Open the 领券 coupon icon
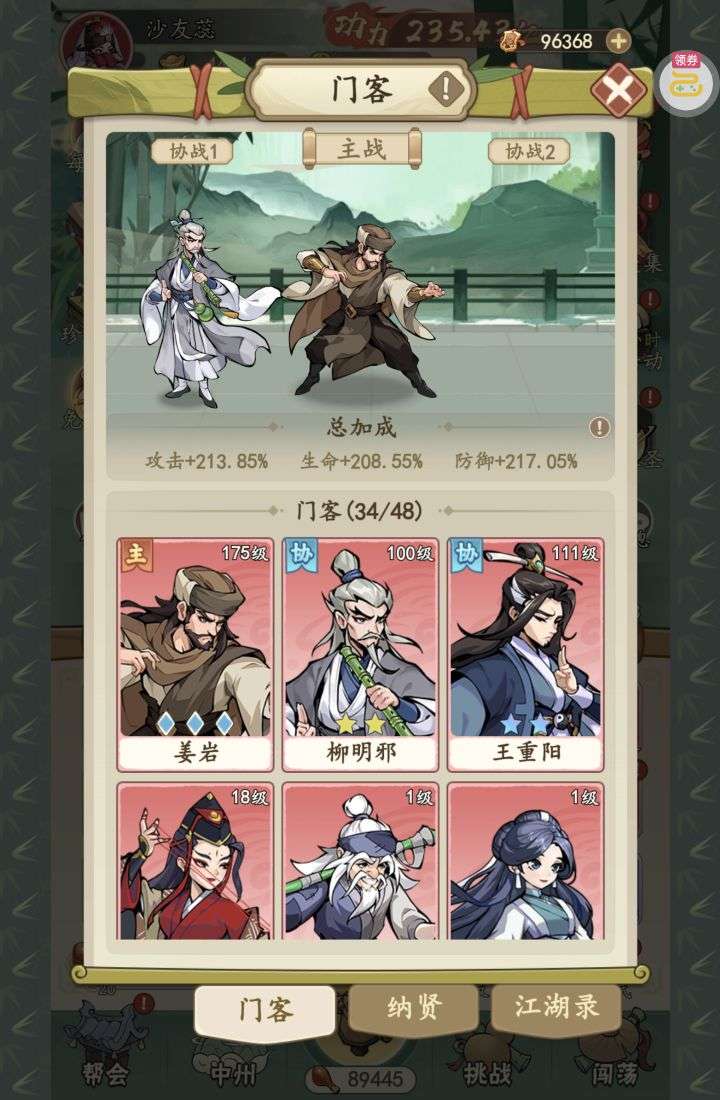 click(684, 82)
